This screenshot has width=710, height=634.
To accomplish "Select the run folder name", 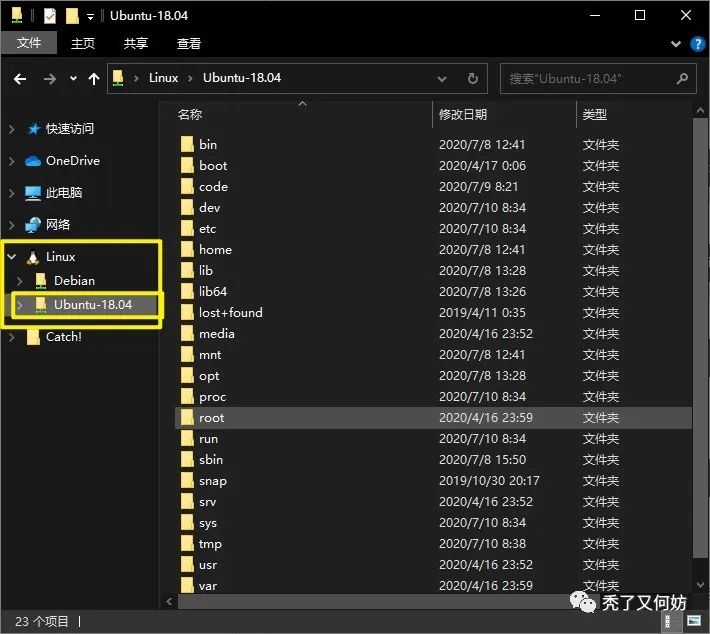I will (209, 439).
